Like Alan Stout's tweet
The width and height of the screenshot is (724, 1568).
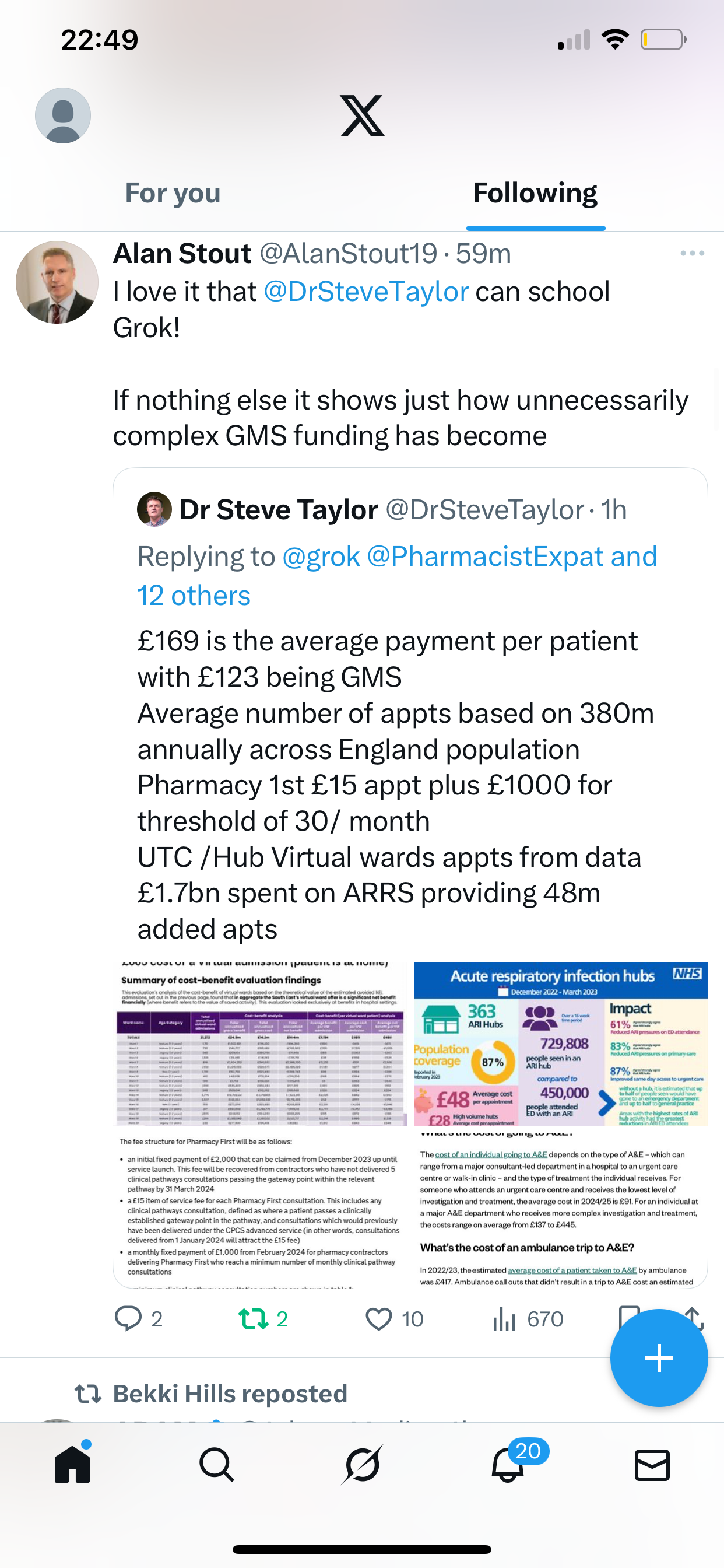378,1318
